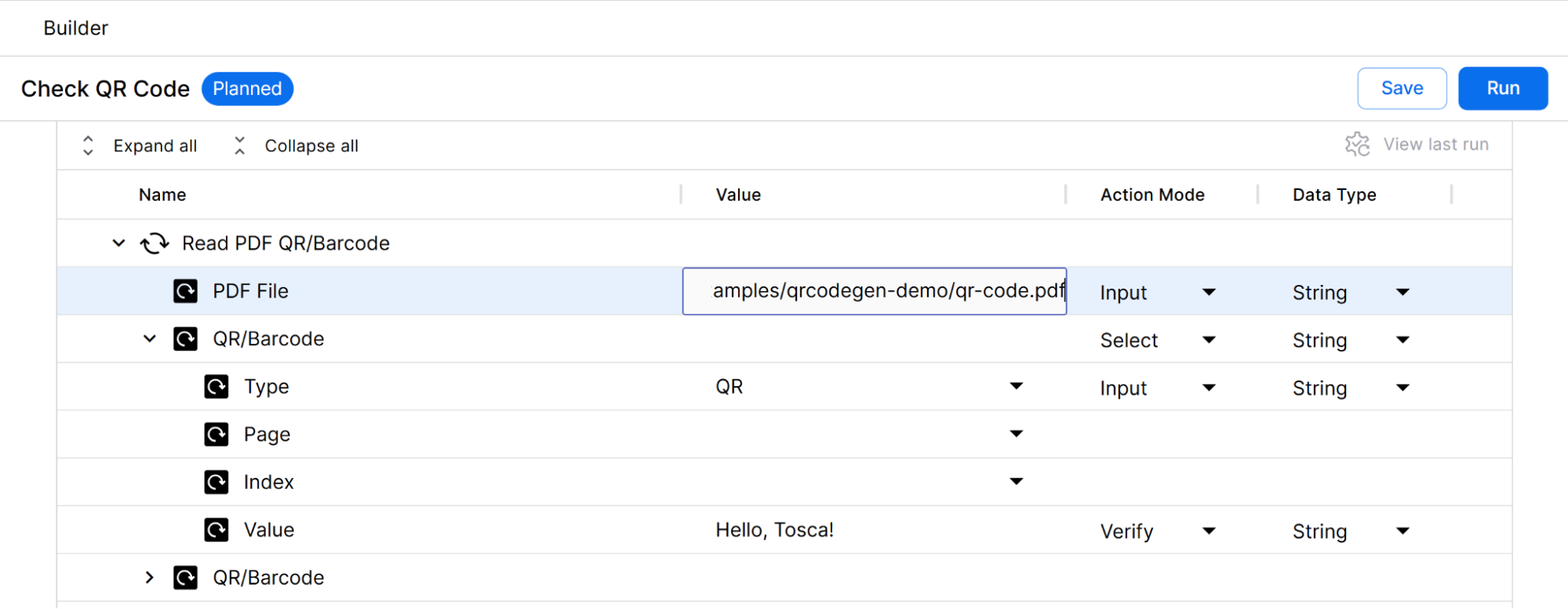Click the PDF File path input field
Screen dimensions: 1568x609
click(874, 291)
